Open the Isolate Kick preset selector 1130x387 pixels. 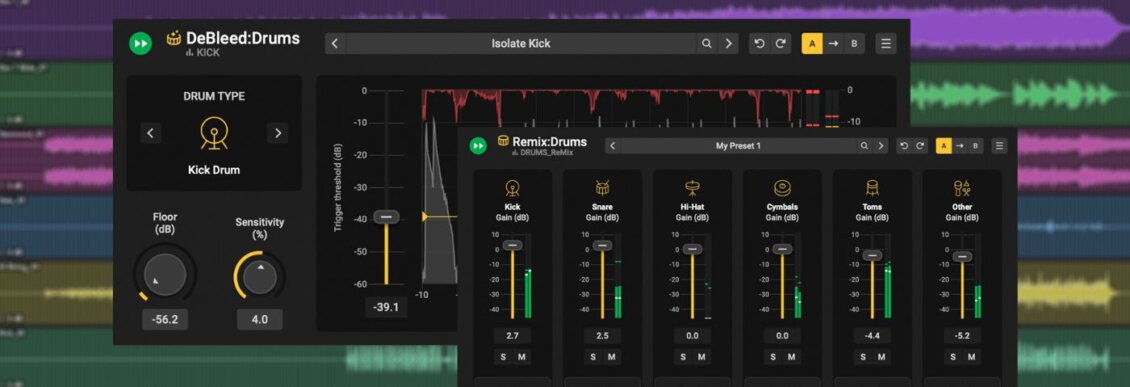[521, 43]
